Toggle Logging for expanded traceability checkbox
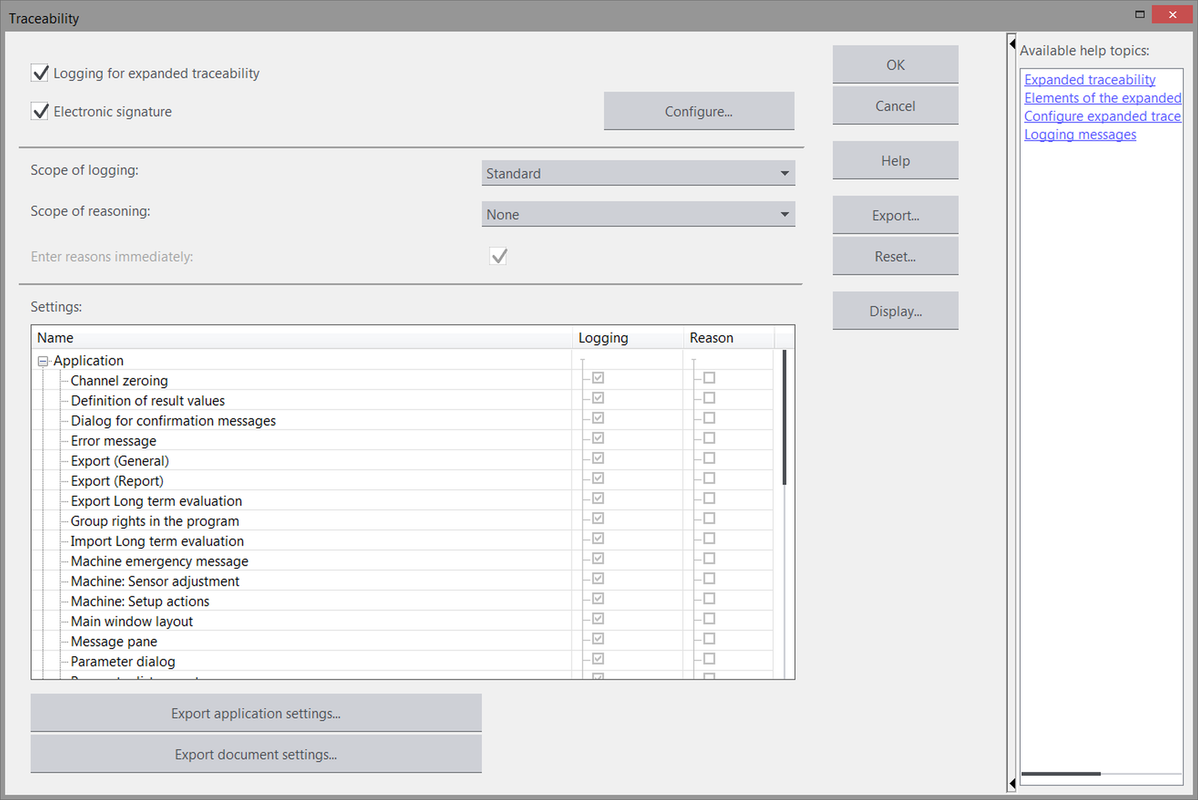Viewport: 1198px width, 800px height. point(40,73)
